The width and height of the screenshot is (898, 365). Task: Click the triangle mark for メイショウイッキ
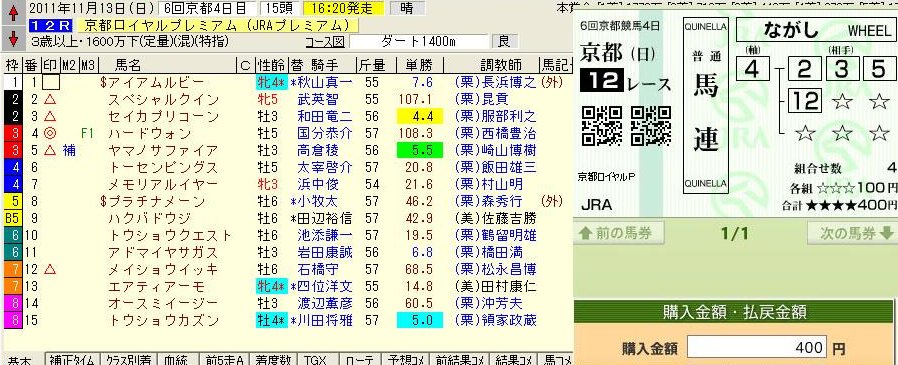(50, 269)
